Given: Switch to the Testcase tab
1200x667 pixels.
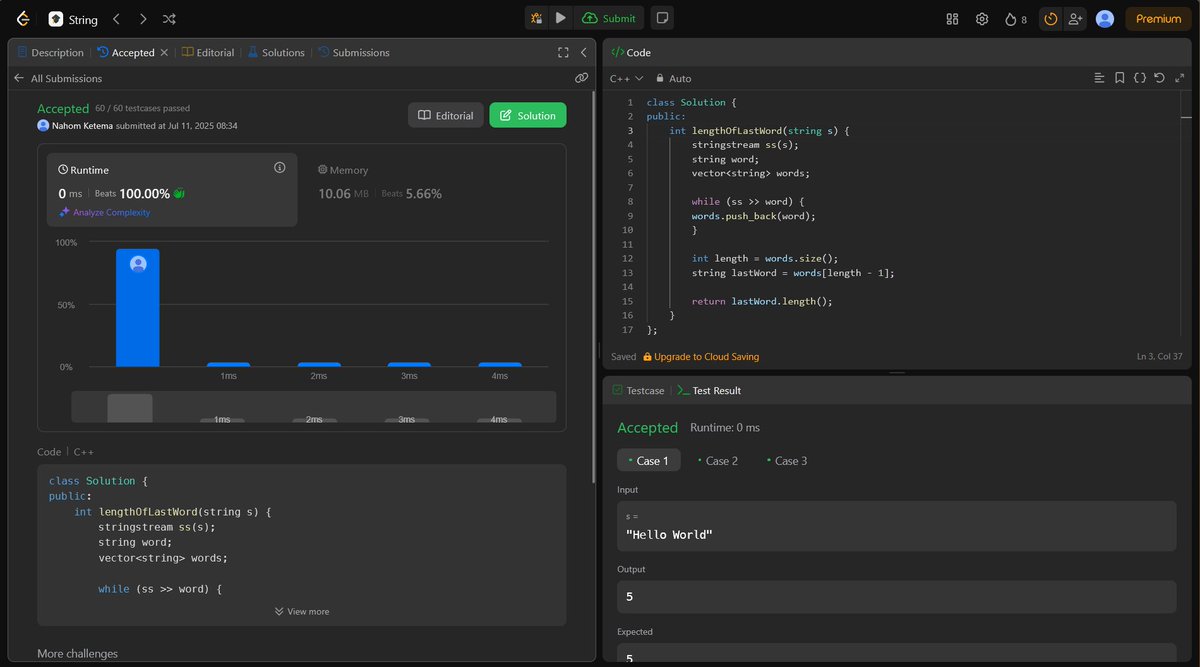Looking at the screenshot, I should point(637,390).
